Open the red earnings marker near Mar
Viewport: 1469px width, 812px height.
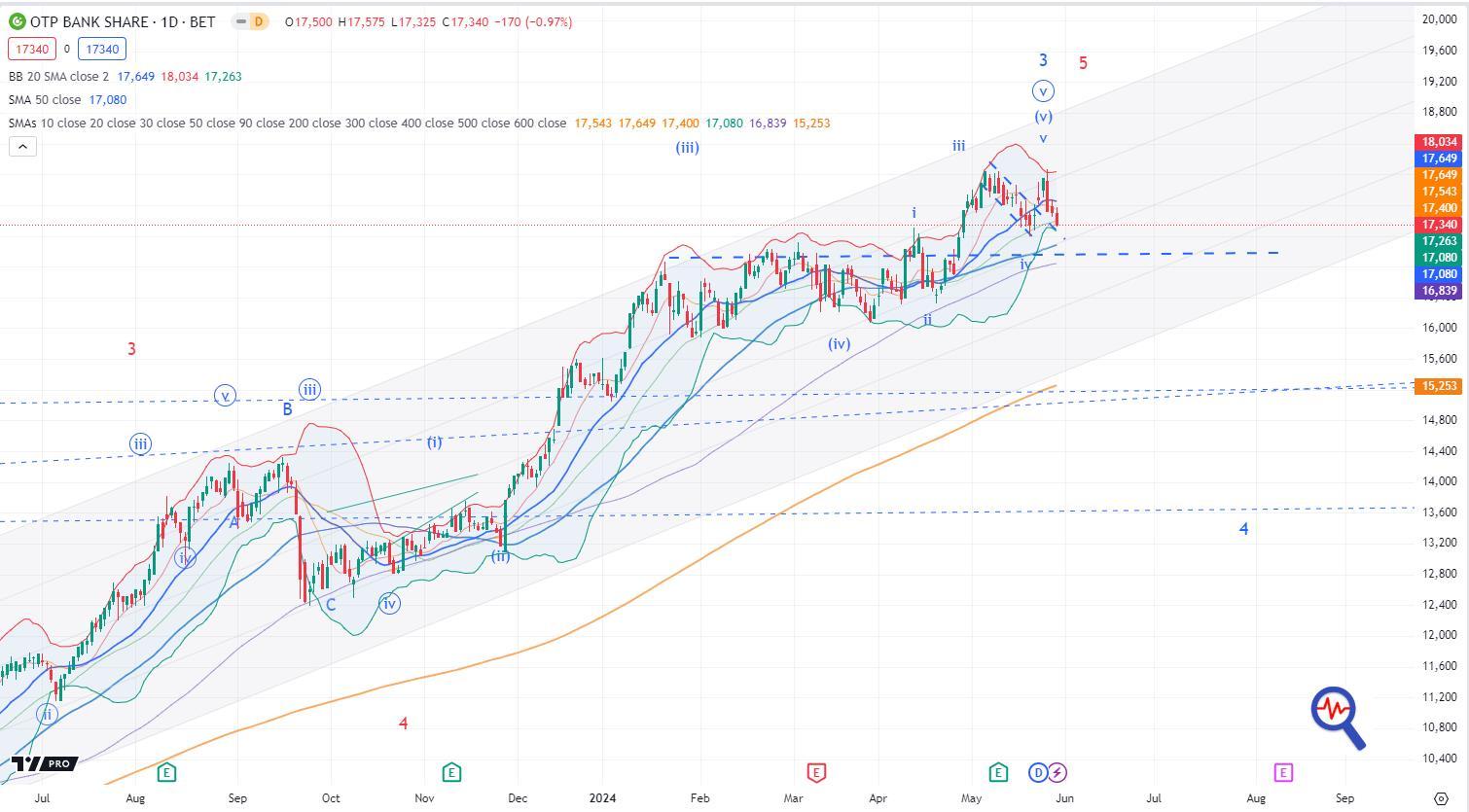coord(816,773)
